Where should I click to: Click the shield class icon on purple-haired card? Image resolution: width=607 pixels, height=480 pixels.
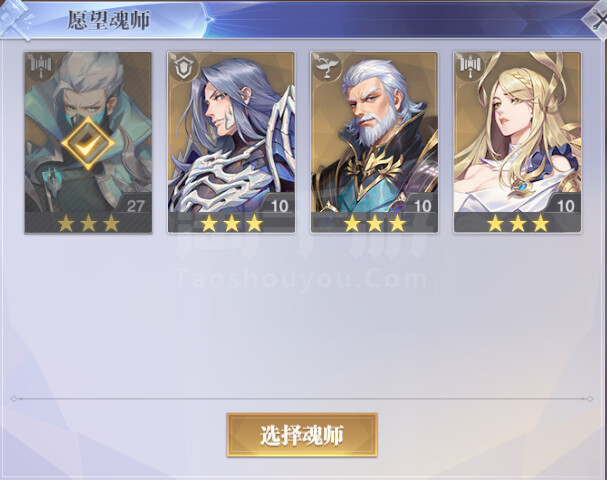click(x=184, y=67)
